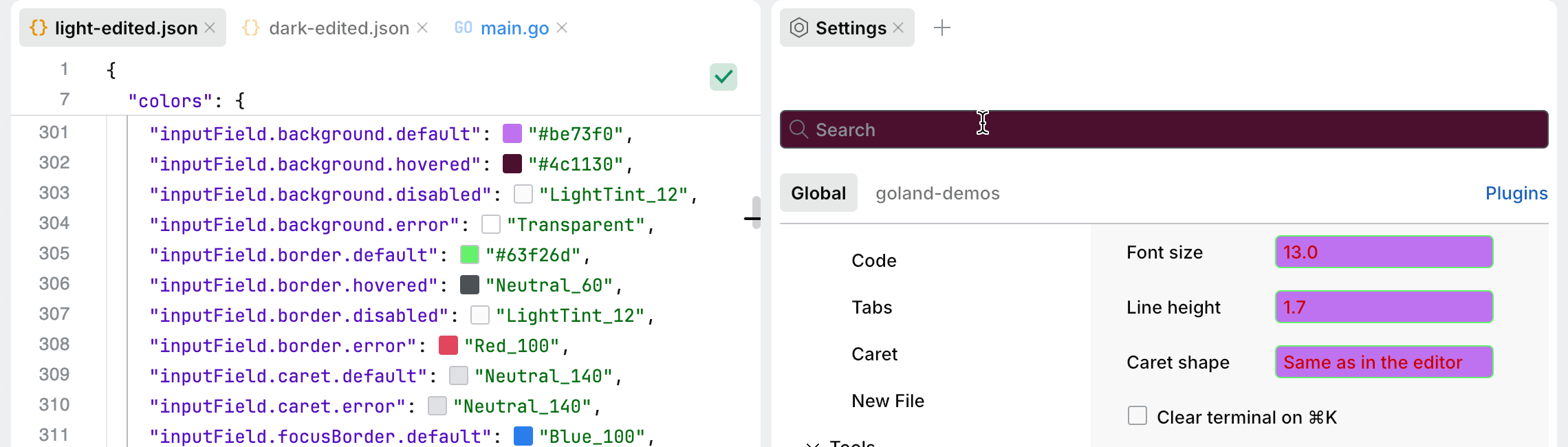This screenshot has height=447, width=1568.
Task: Click the plus icon to open new tab
Action: pos(942,28)
